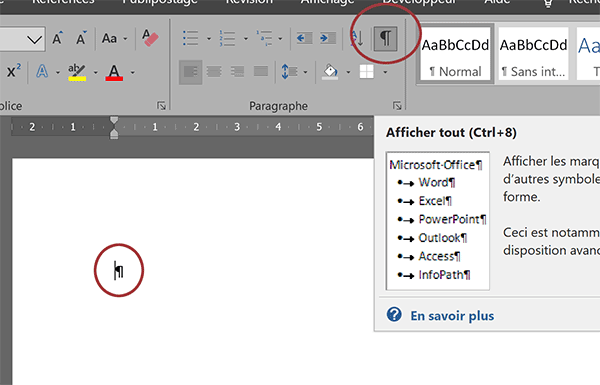Open Paragraphe dialog launcher

point(397,106)
